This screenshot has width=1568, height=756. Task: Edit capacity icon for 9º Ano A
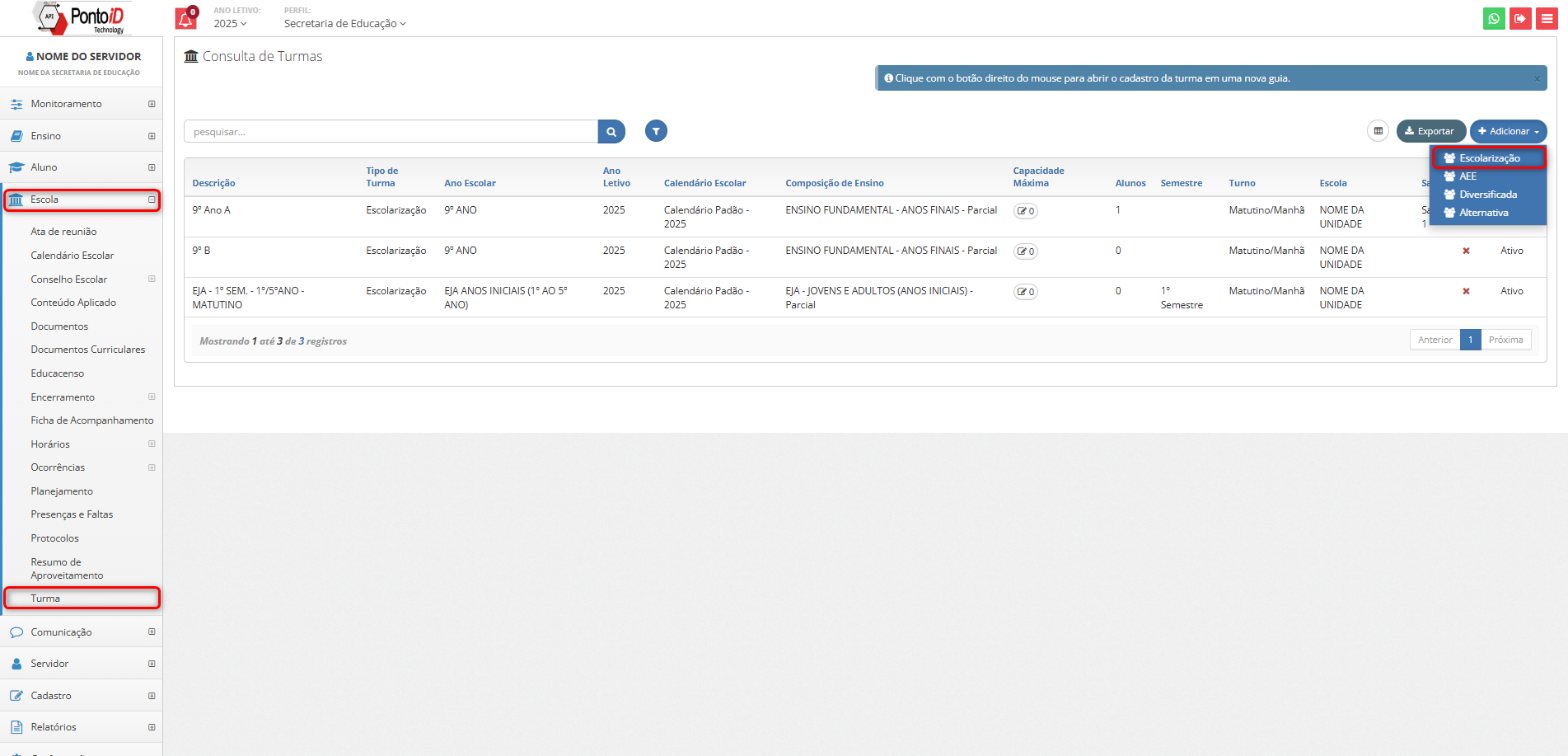tap(1025, 211)
